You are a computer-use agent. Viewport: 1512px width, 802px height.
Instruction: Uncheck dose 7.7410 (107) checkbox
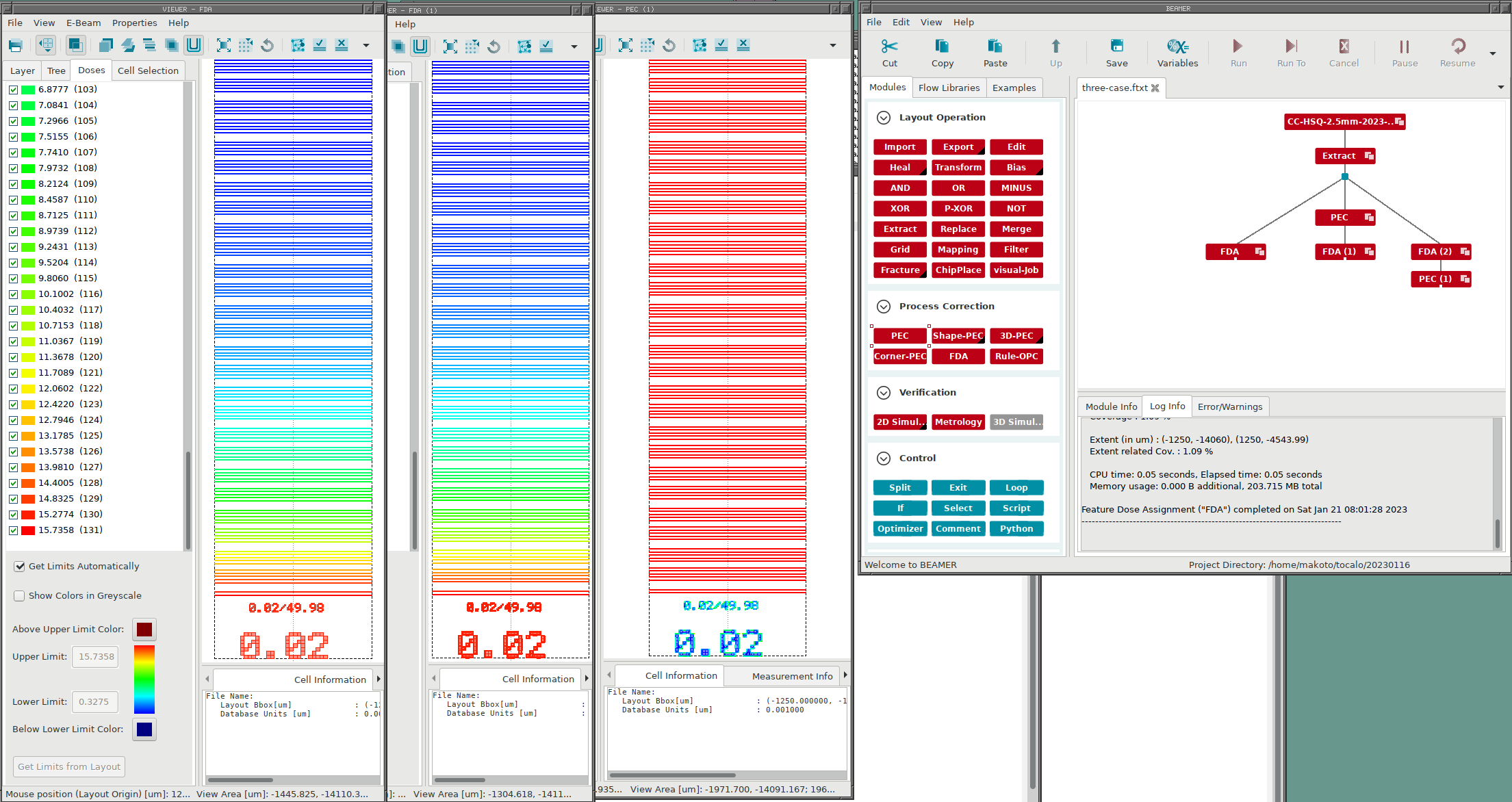point(13,153)
